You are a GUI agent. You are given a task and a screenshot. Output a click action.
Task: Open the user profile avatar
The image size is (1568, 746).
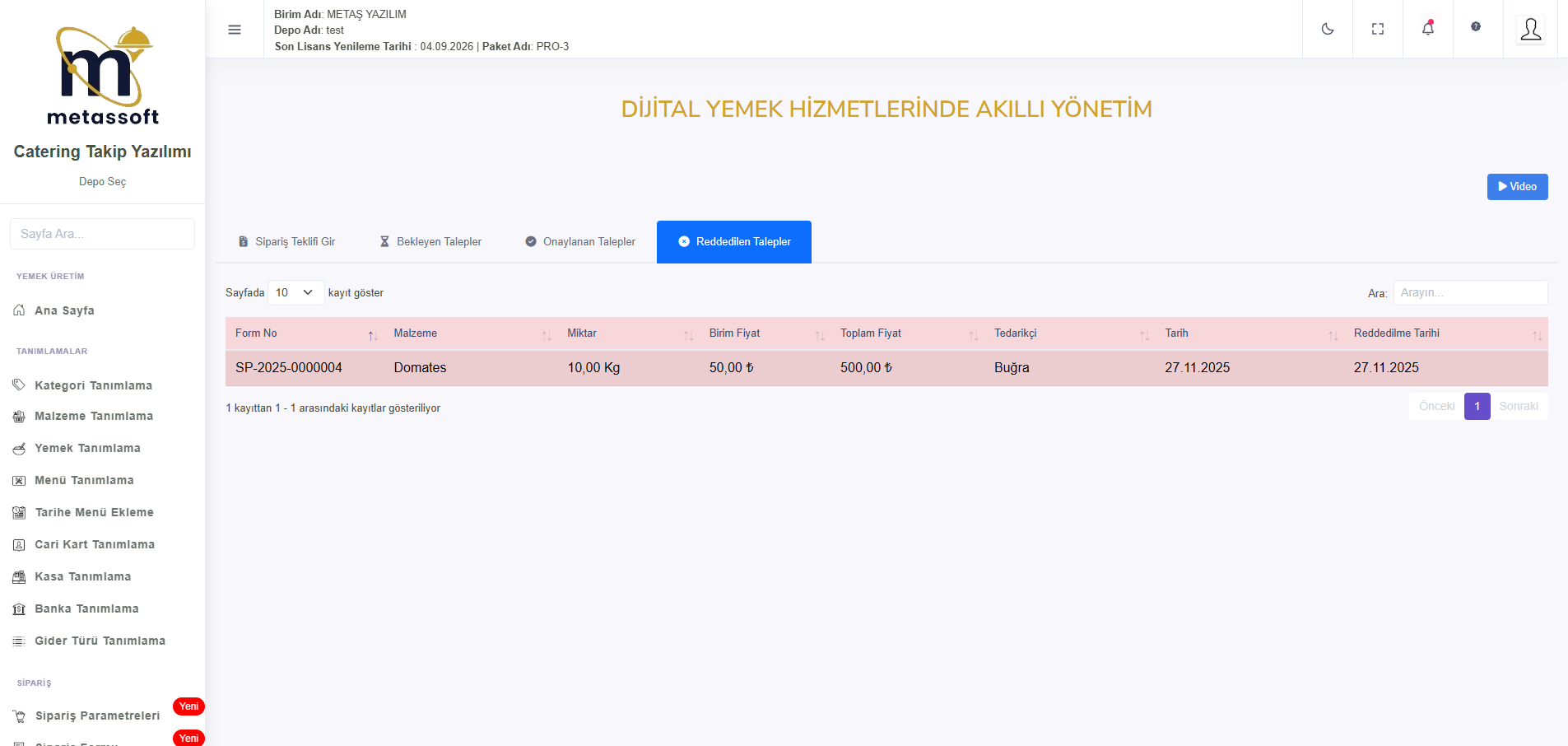click(1530, 30)
